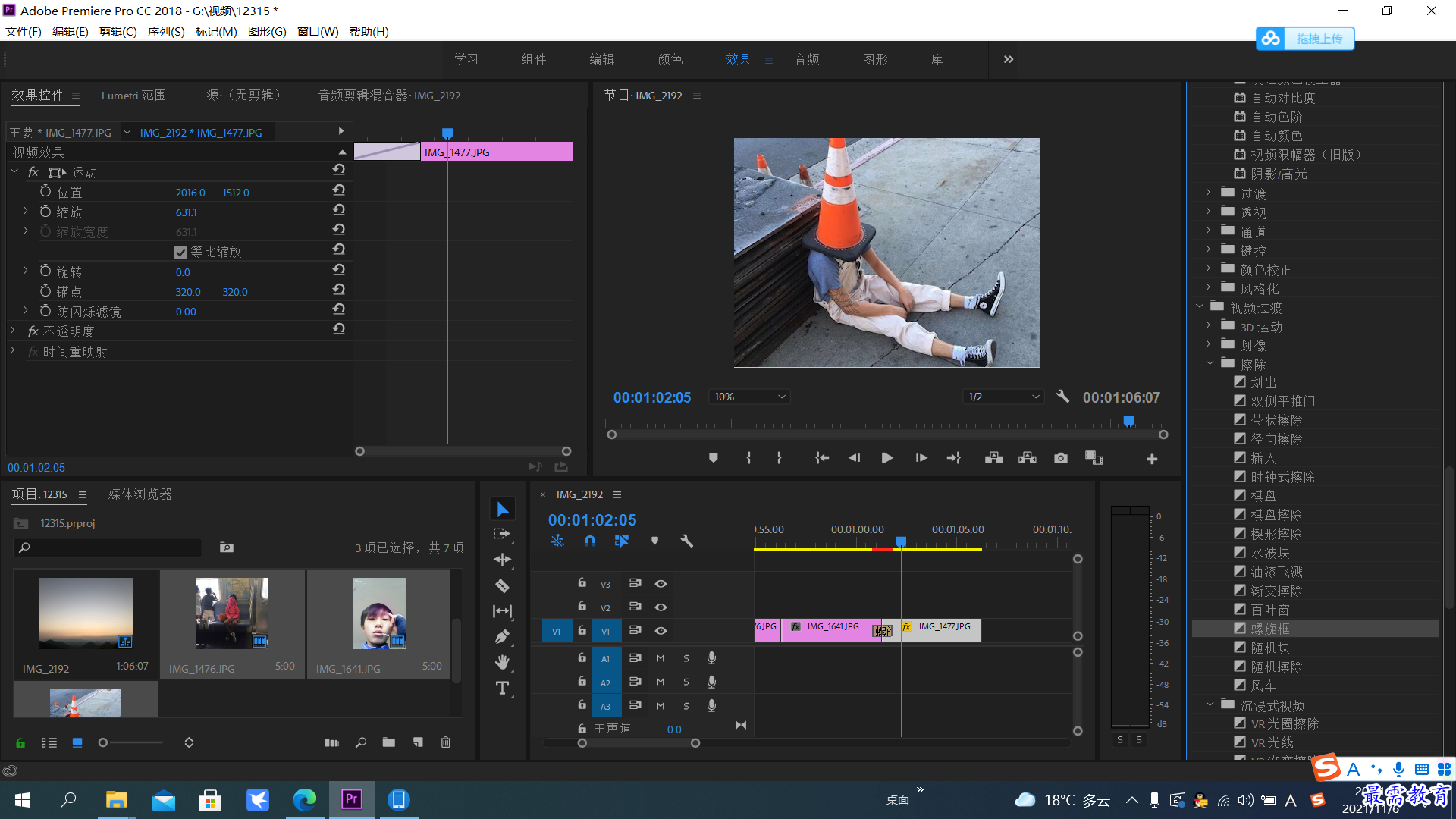Delete selected items with trash icon
Viewport: 1456px width, 819px height.
click(446, 742)
